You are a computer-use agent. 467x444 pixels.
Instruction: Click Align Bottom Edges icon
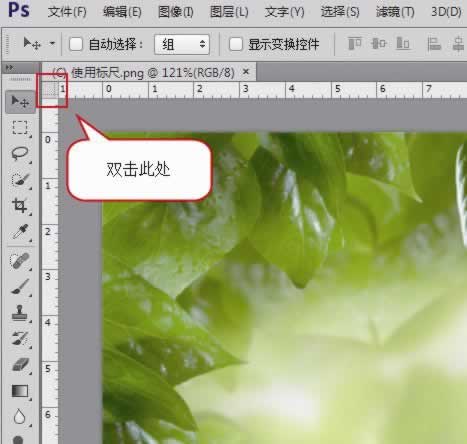point(403,44)
